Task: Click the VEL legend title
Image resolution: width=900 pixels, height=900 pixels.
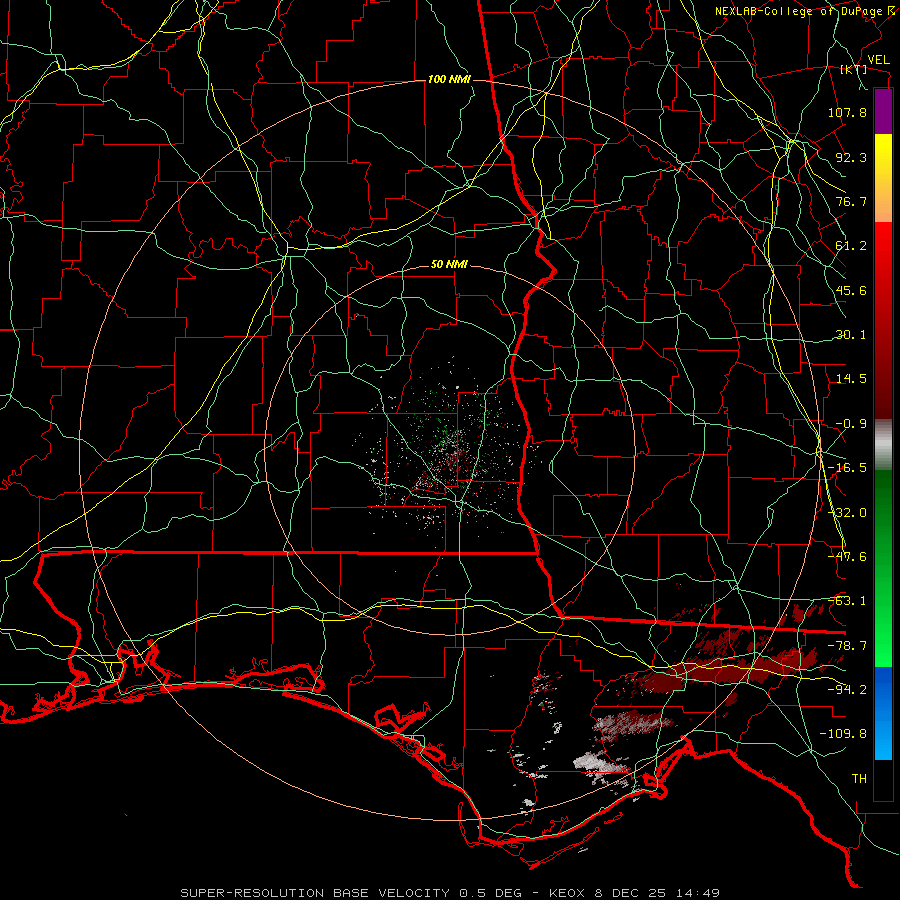Action: point(878,60)
